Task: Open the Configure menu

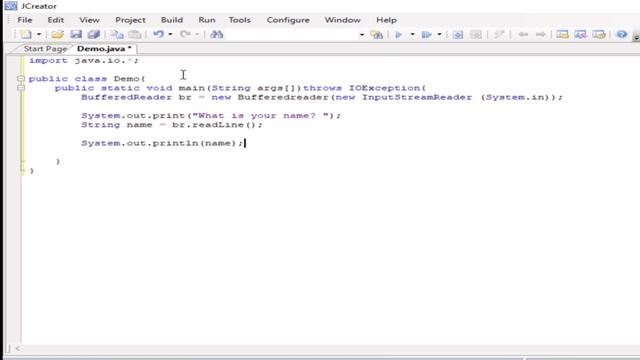Action: (288, 20)
